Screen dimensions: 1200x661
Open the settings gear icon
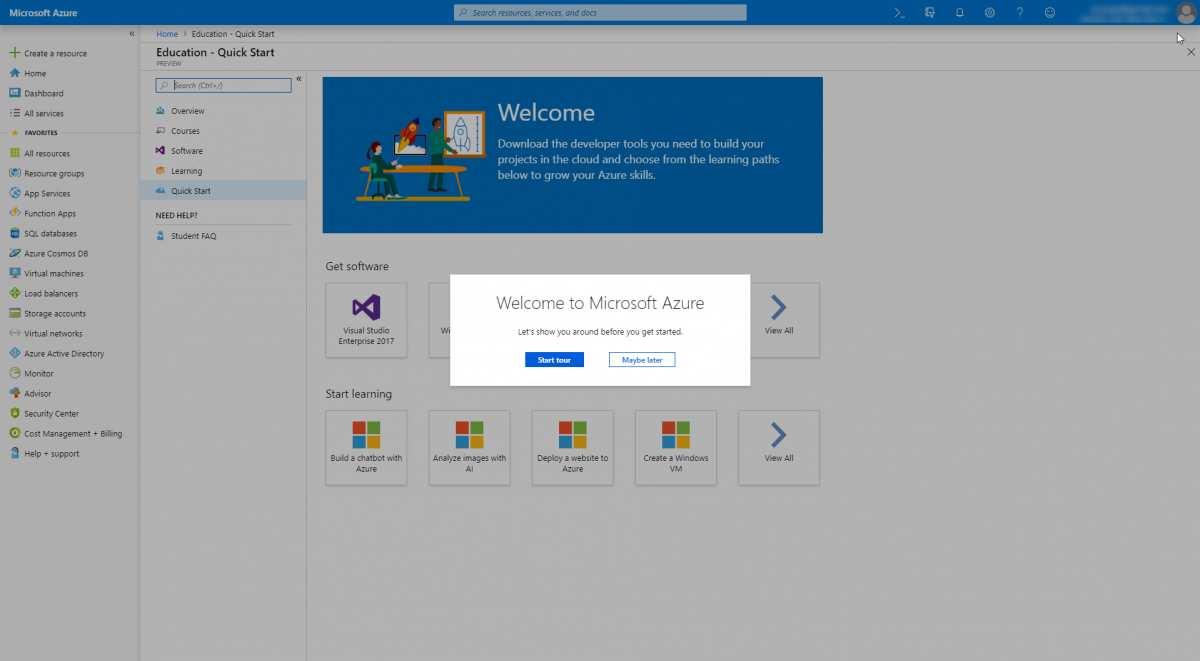click(989, 13)
